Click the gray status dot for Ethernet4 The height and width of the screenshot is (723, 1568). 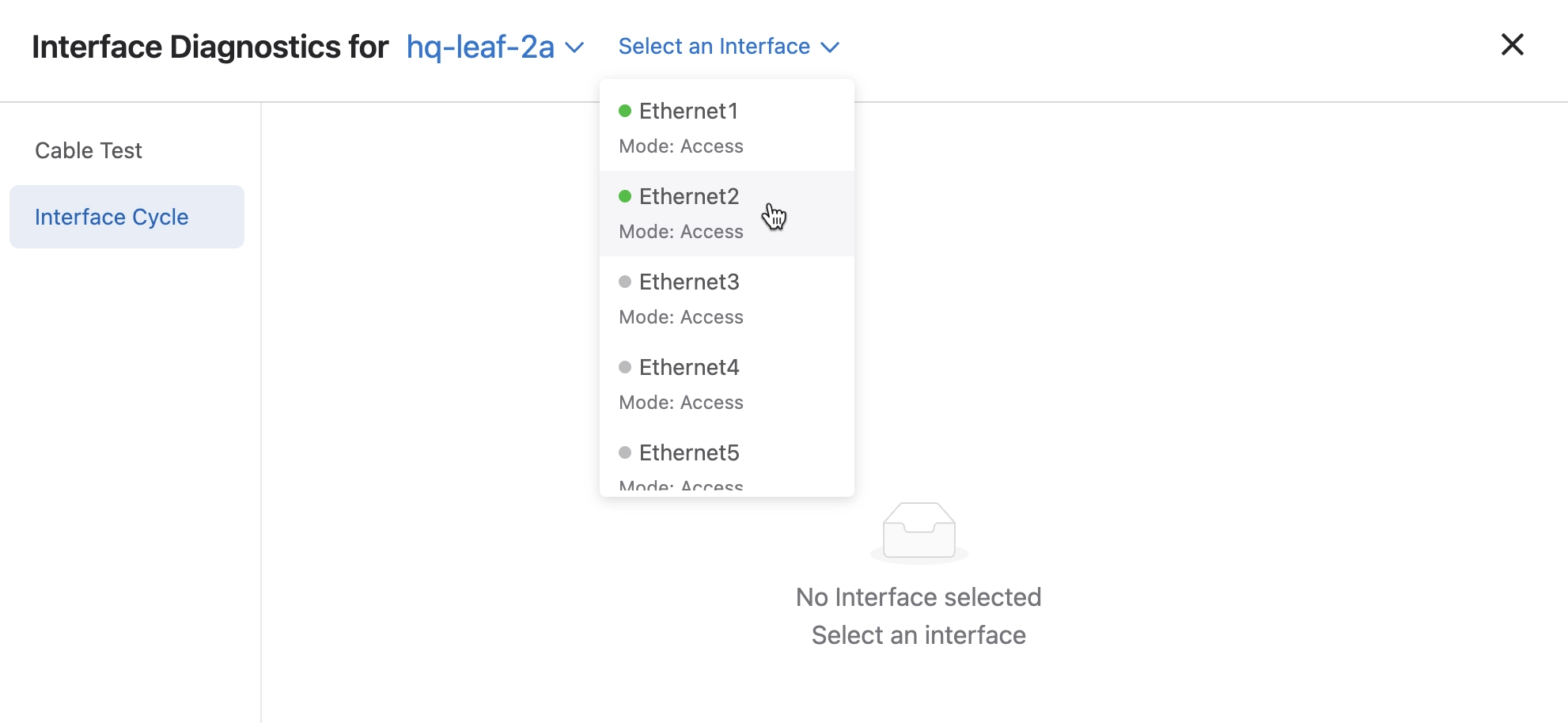625,368
